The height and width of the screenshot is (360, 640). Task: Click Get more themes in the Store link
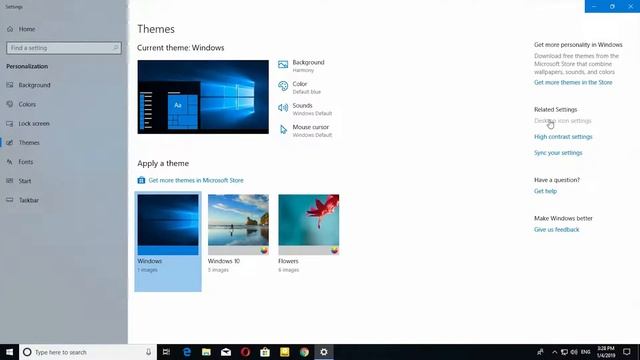[573, 82]
